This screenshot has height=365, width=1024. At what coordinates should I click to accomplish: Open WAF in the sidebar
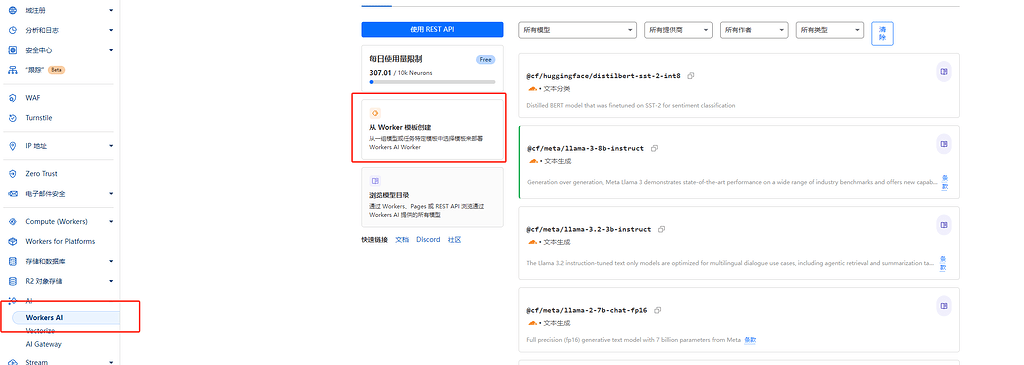pyautogui.click(x=33, y=98)
